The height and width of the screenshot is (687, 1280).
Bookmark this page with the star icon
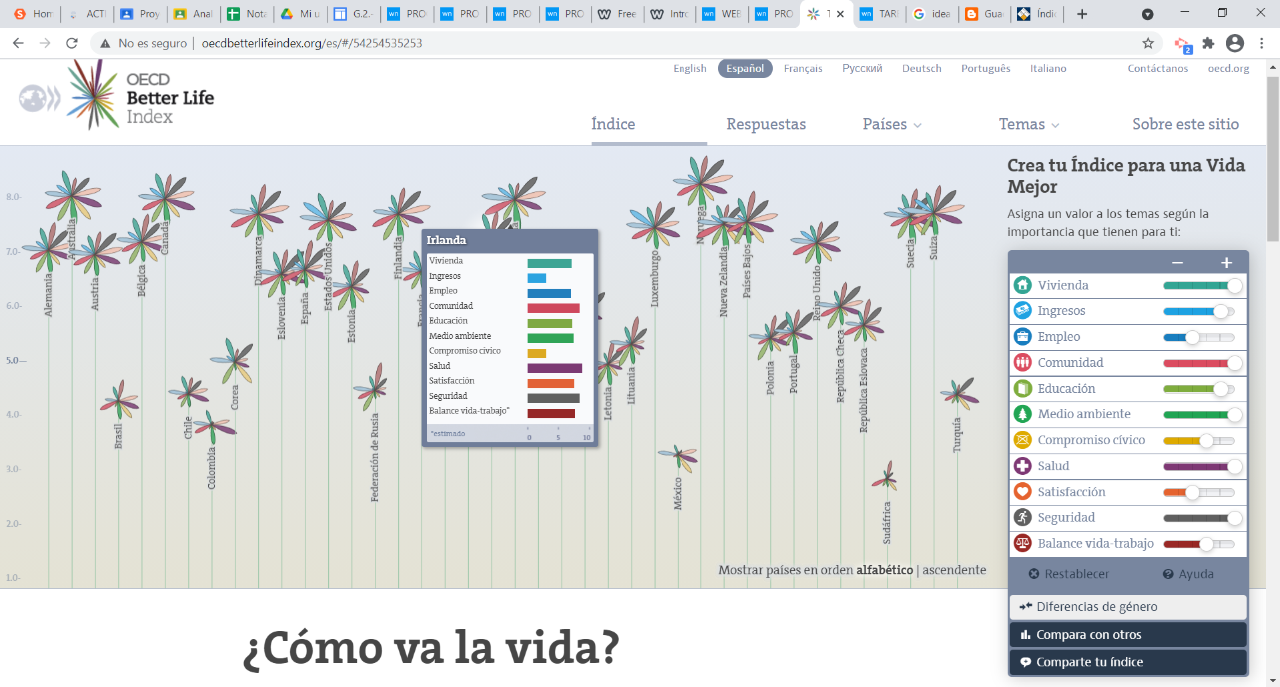tap(1148, 43)
